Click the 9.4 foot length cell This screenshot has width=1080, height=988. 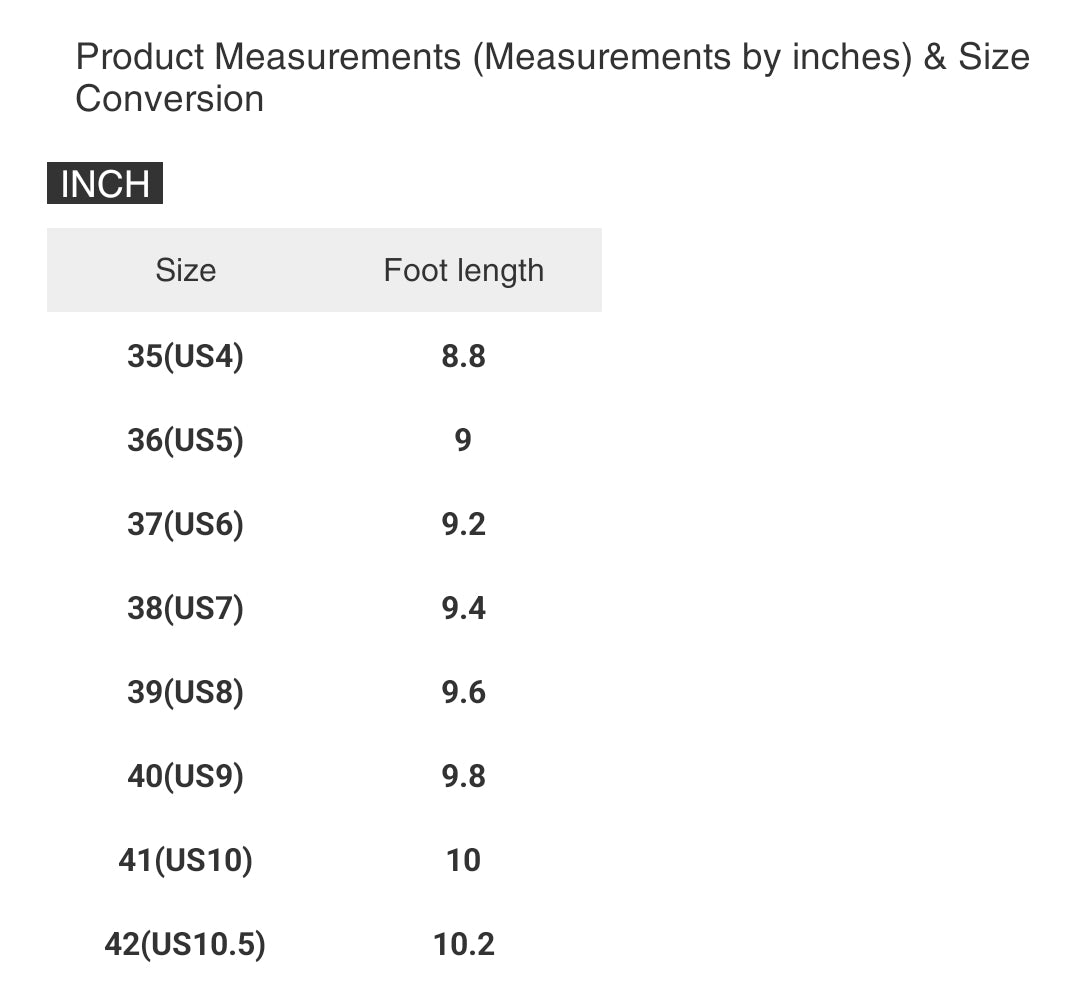click(463, 608)
